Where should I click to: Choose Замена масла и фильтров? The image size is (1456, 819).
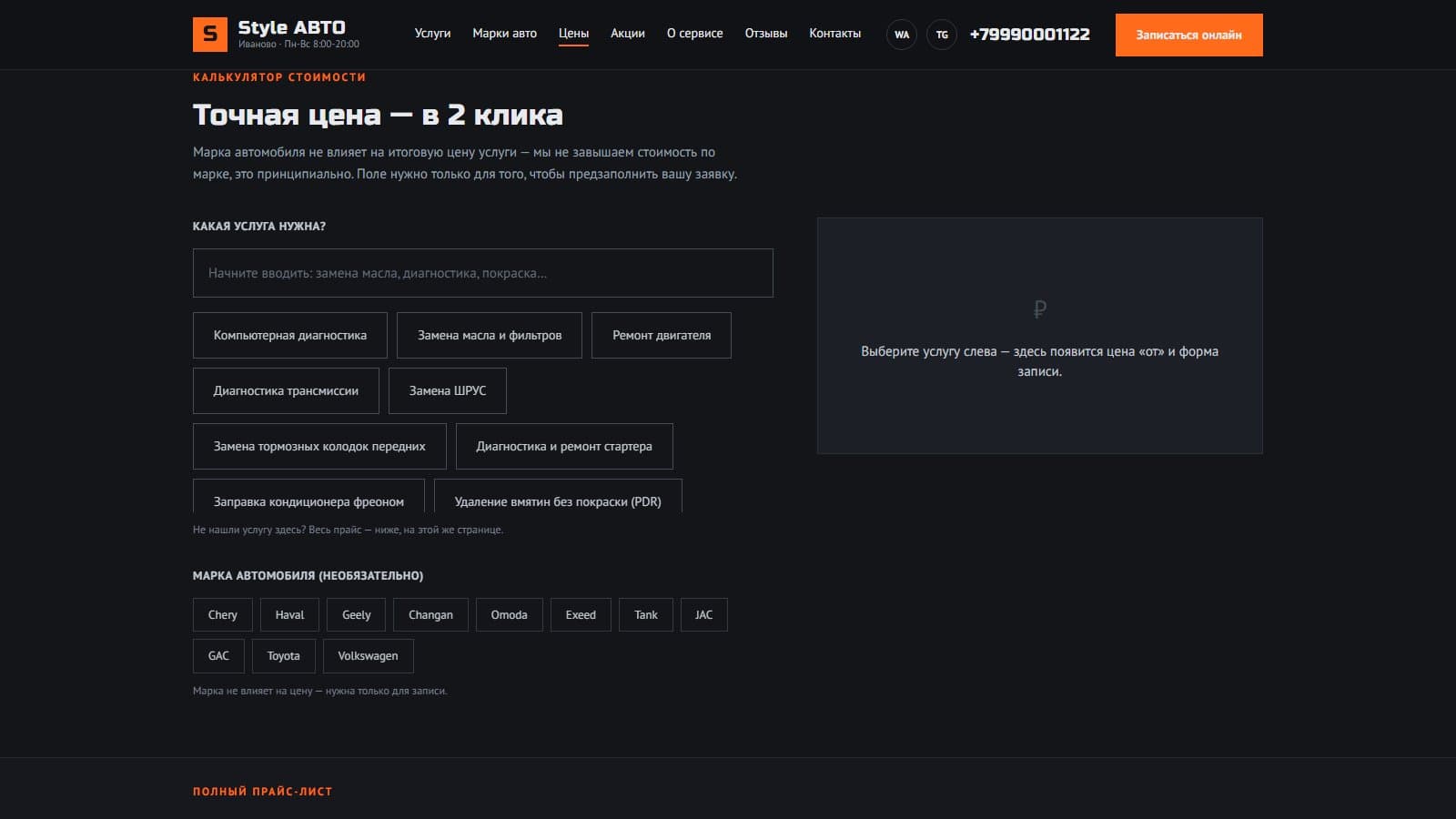490,336
